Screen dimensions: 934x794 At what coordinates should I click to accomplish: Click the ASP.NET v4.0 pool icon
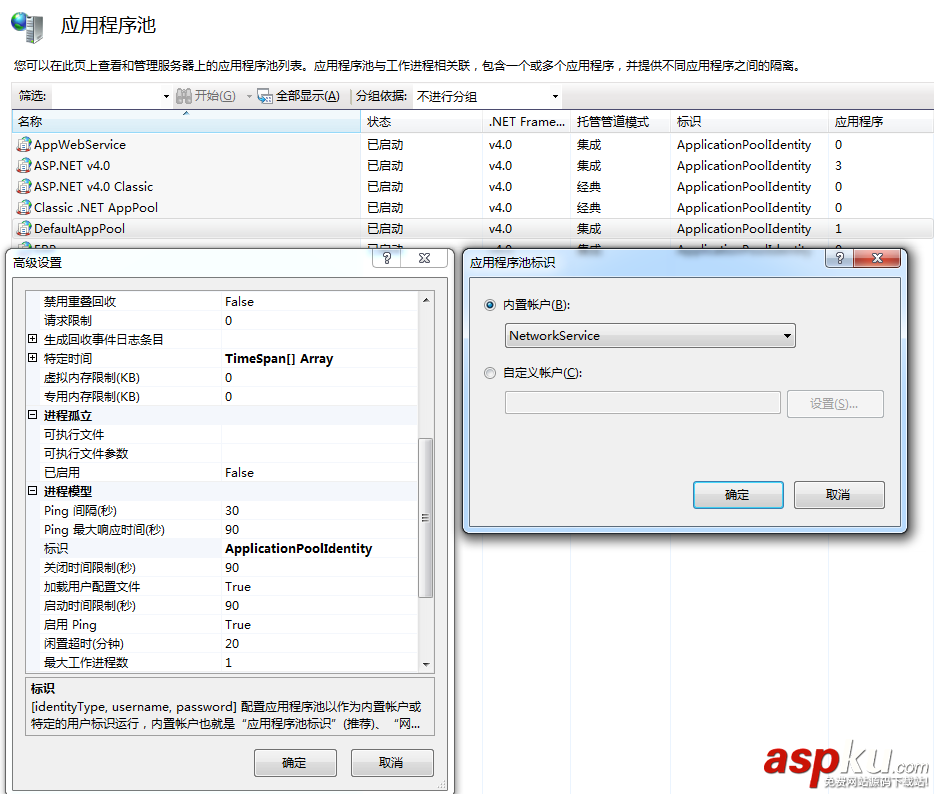click(23, 165)
